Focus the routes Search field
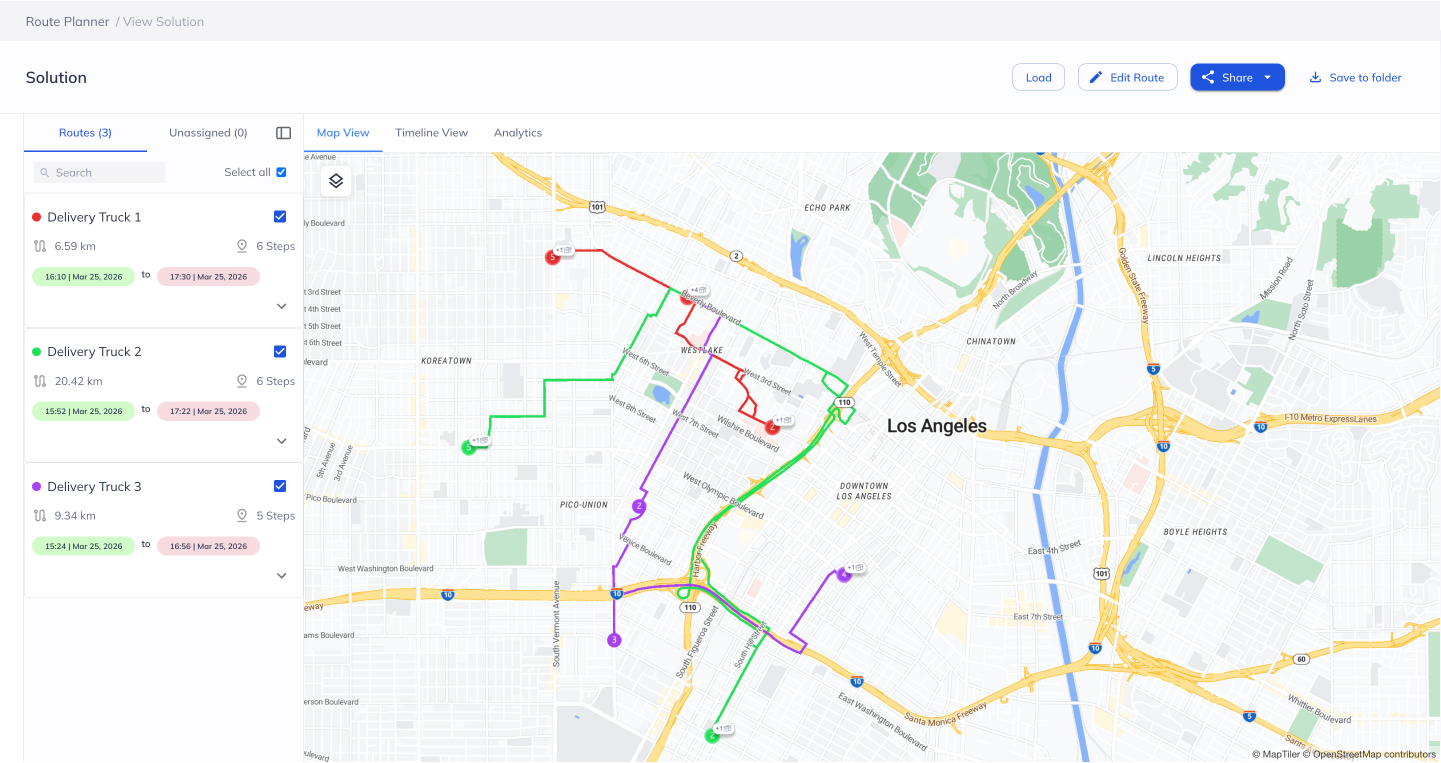Screen dimensions: 1441x763 tap(99, 173)
